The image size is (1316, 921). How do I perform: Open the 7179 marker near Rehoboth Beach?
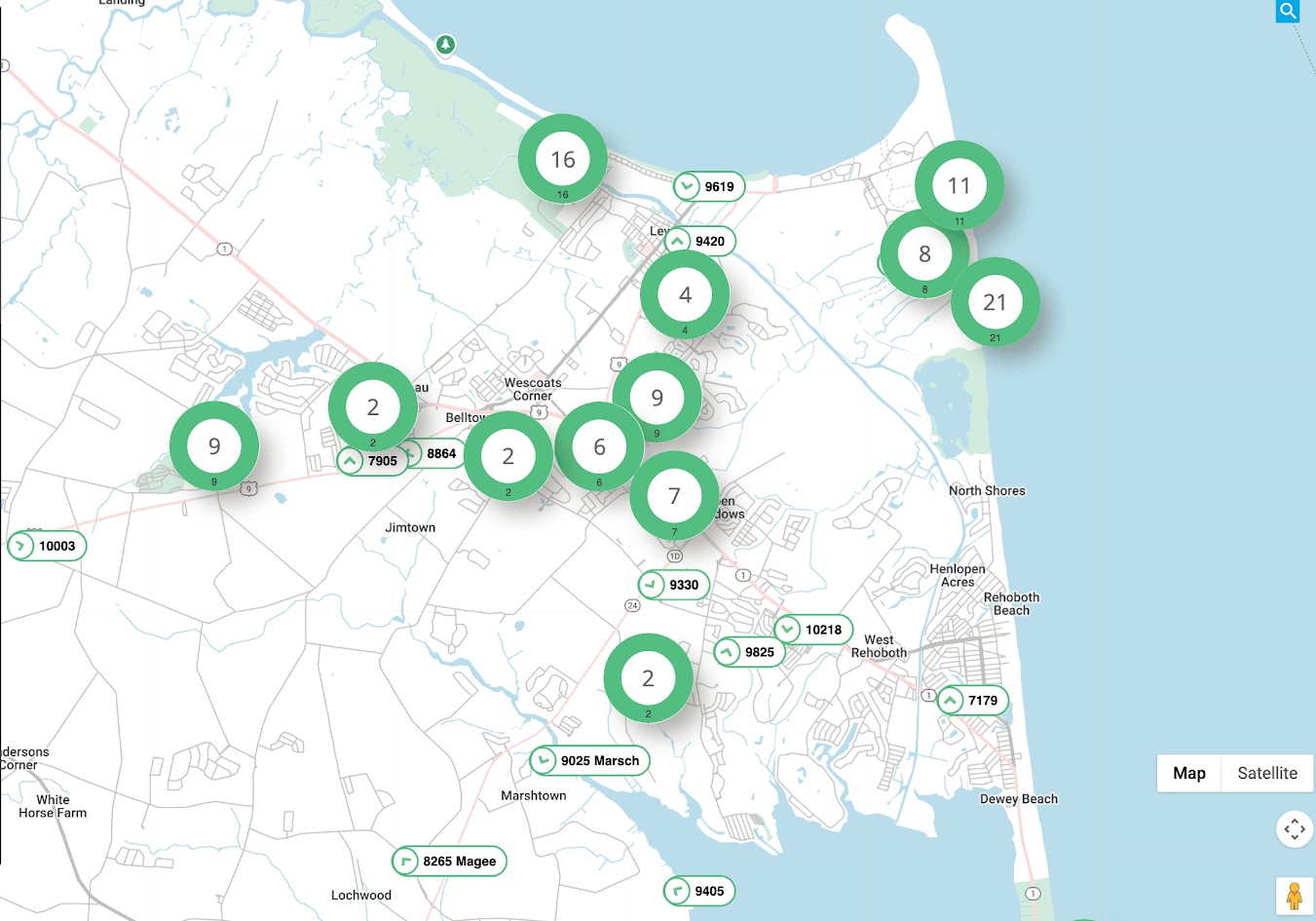click(972, 700)
